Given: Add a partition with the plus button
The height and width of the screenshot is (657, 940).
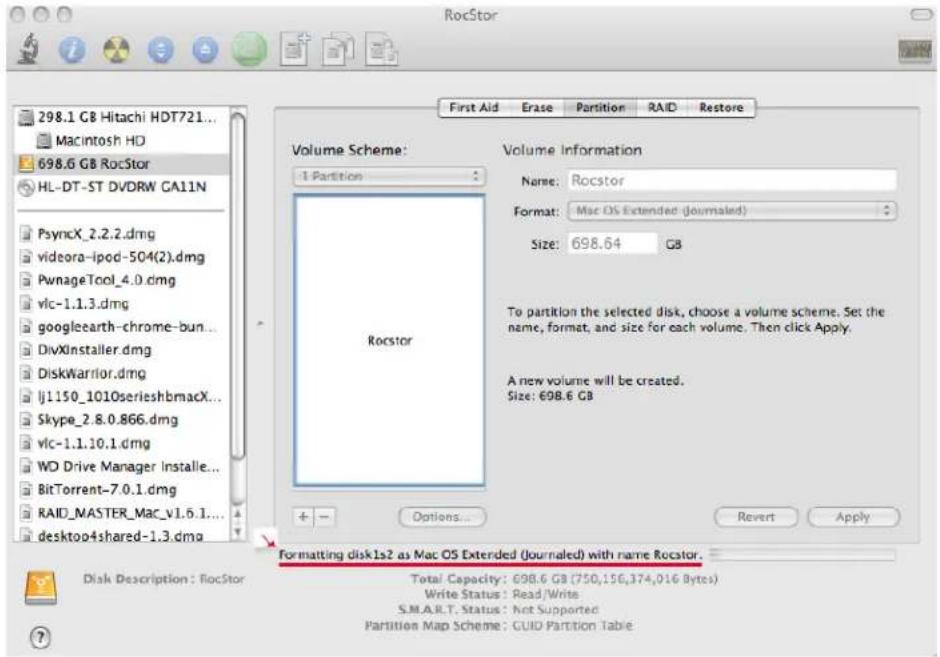Looking at the screenshot, I should point(303,517).
